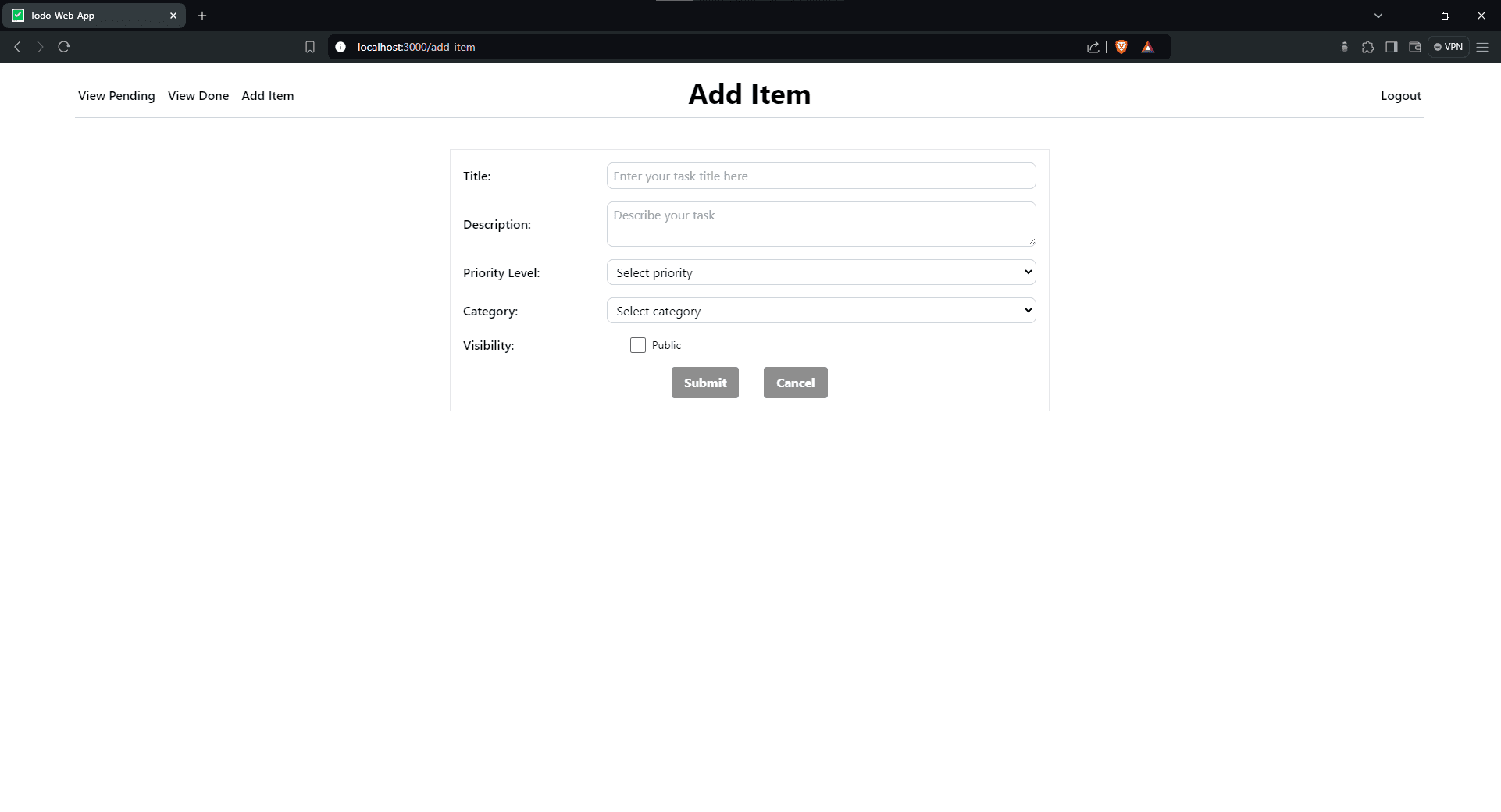Open the Brave Shields lion icon
Screen dimensions: 1501x812
[x=1121, y=47]
